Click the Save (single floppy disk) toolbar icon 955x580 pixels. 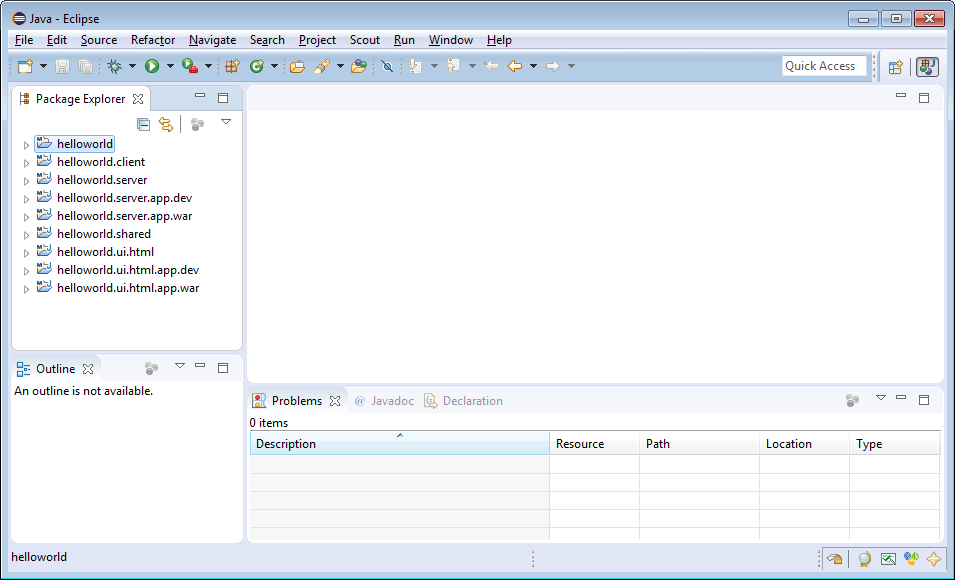62,66
